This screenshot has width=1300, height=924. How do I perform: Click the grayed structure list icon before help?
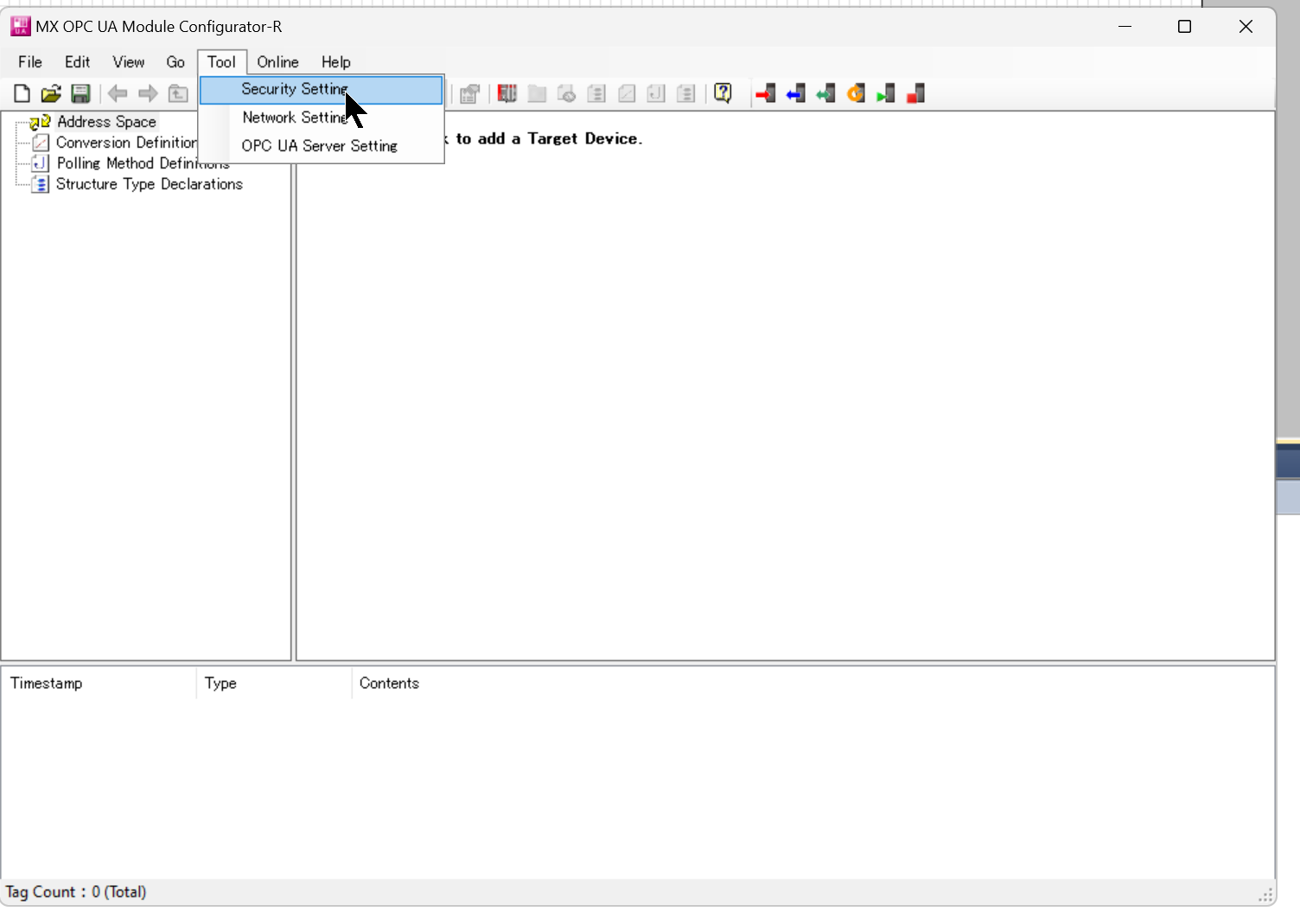point(686,93)
